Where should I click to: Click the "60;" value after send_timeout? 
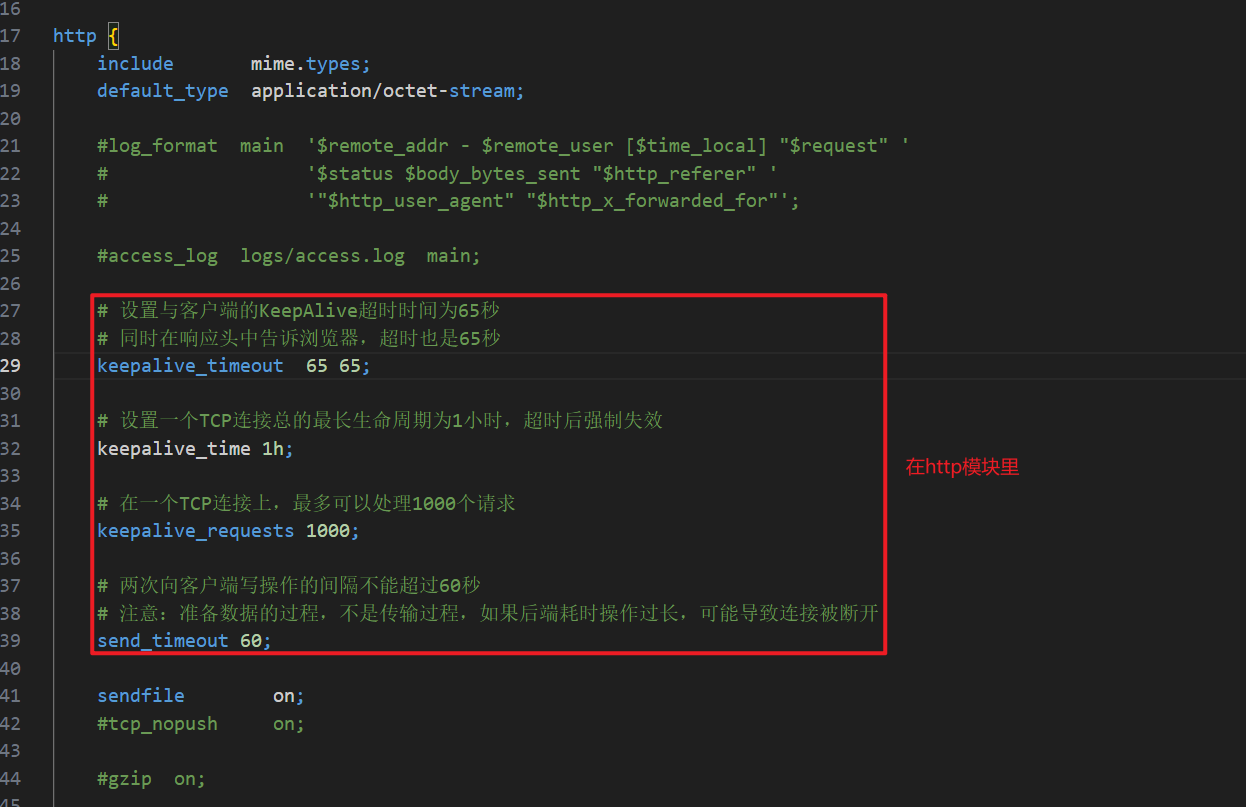tap(256, 641)
